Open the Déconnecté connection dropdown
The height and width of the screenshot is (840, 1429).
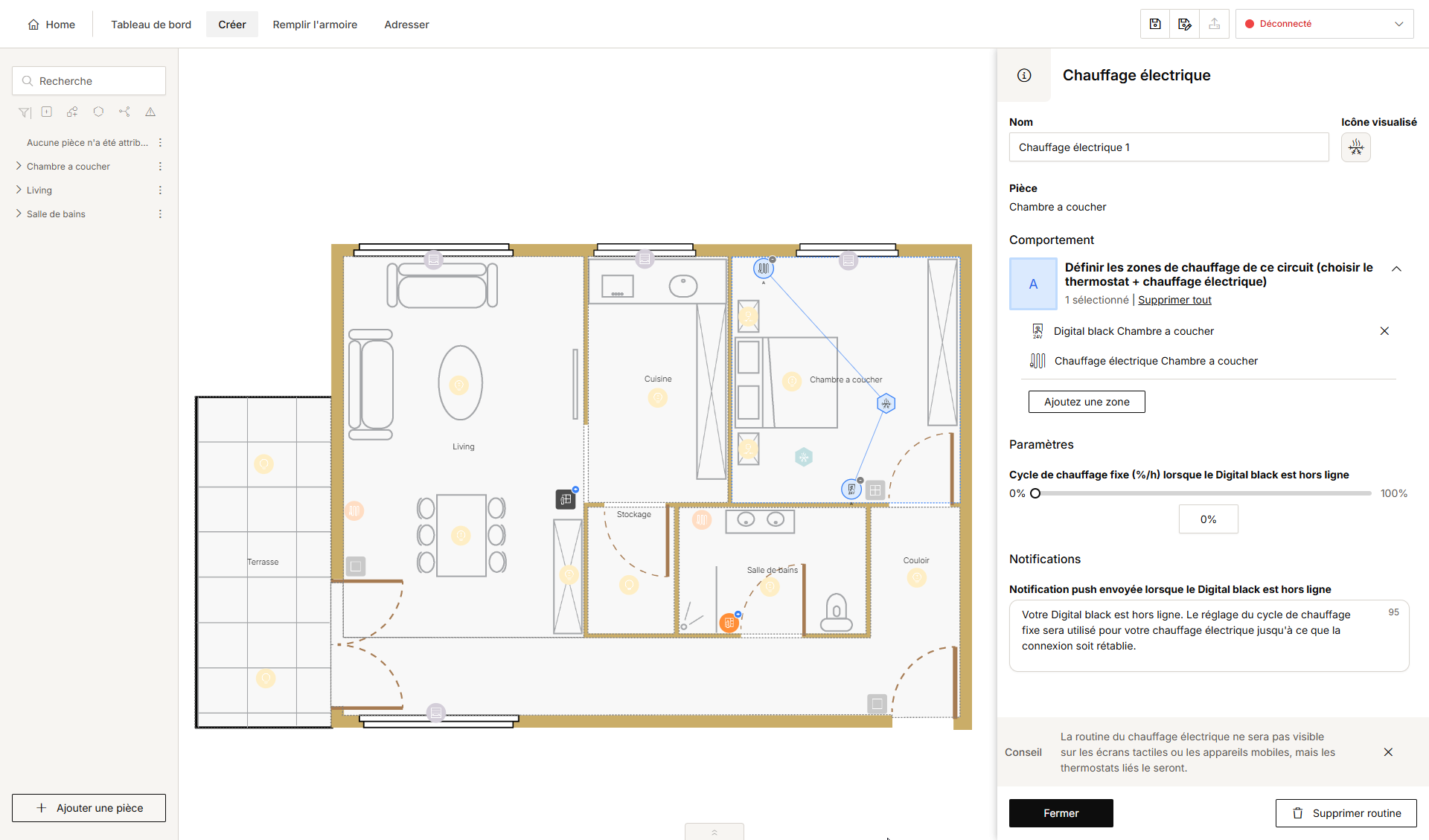click(1325, 24)
